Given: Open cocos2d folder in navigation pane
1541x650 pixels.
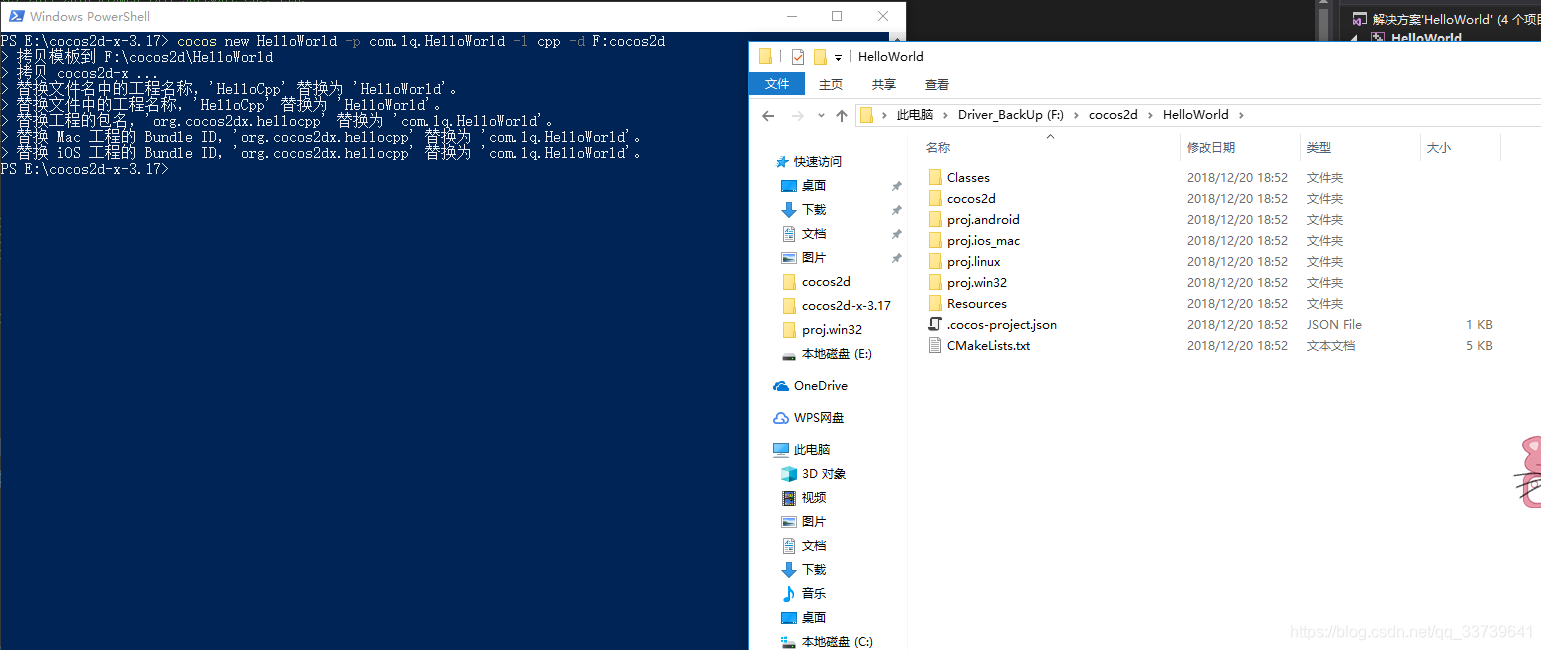Looking at the screenshot, I should pos(826,281).
